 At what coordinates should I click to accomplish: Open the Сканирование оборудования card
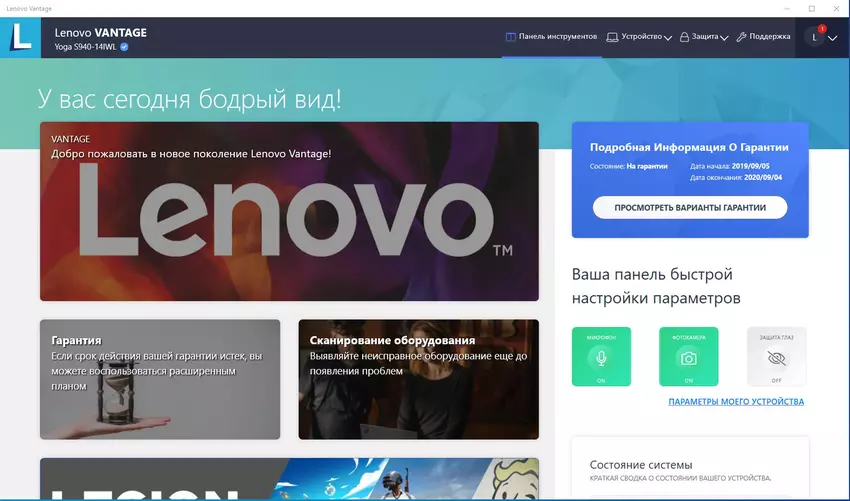click(418, 380)
